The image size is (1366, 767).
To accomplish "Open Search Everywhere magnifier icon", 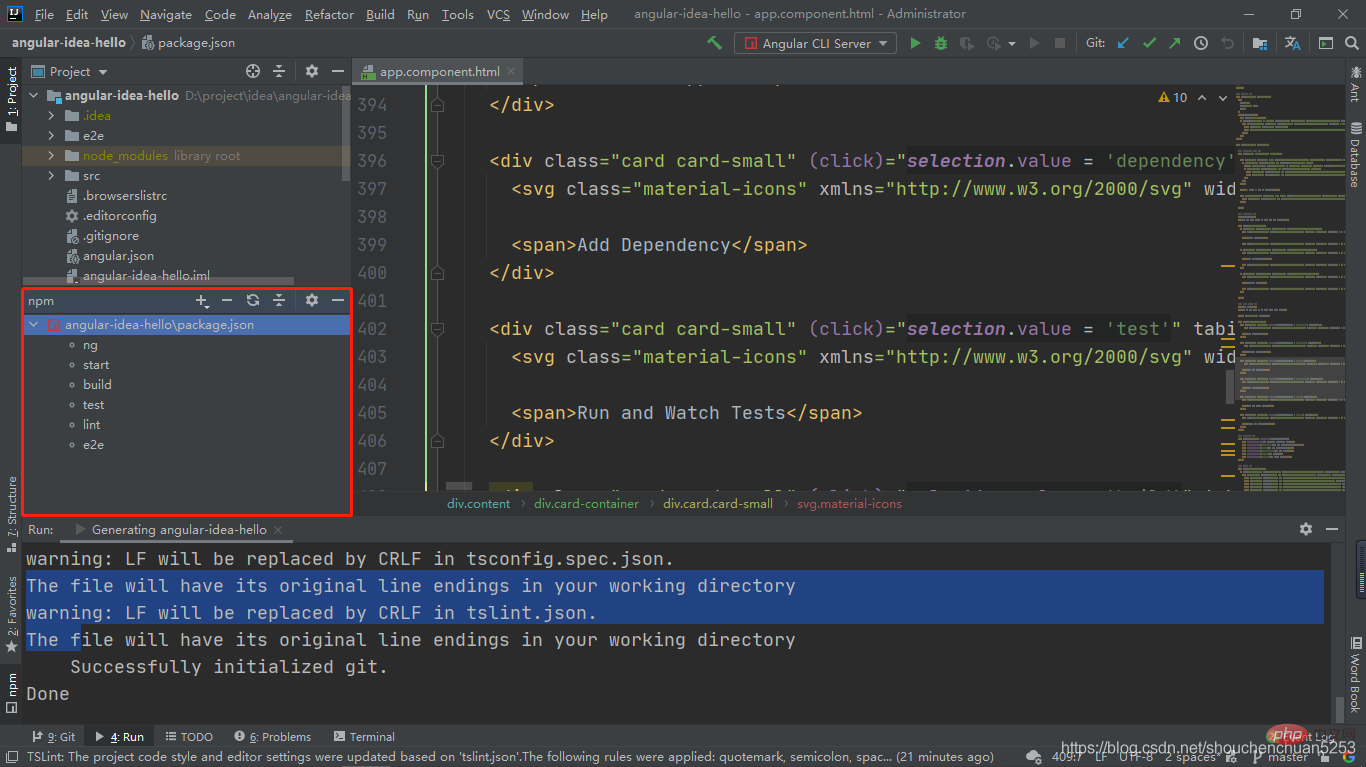I will tap(1352, 43).
